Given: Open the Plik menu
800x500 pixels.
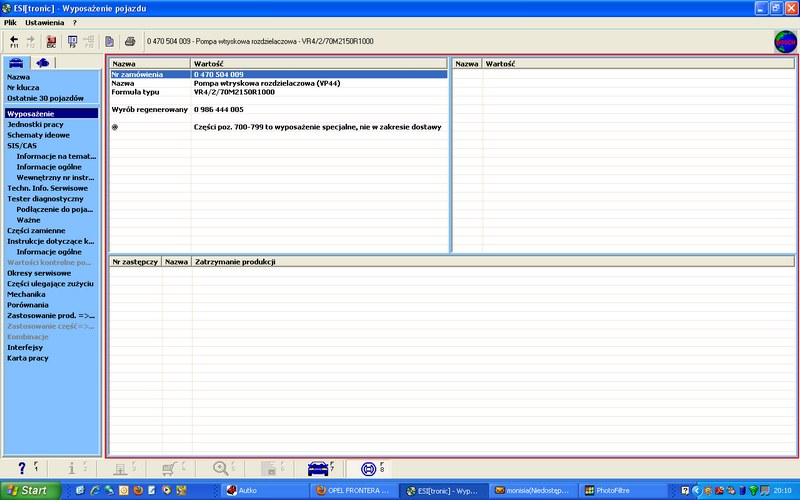Looking at the screenshot, I should (10, 22).
